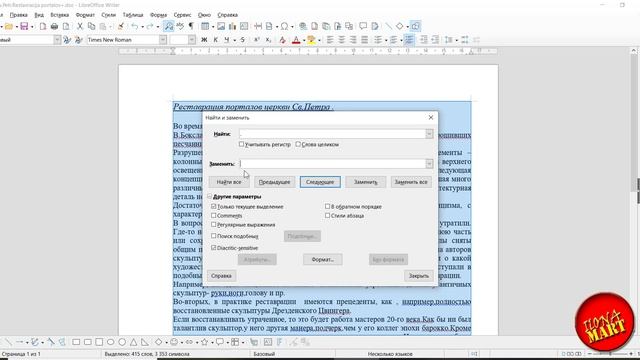Image resolution: width=640 pixels, height=360 pixels.
Task: Apply strikethrough with the S icon
Action: click(242, 40)
